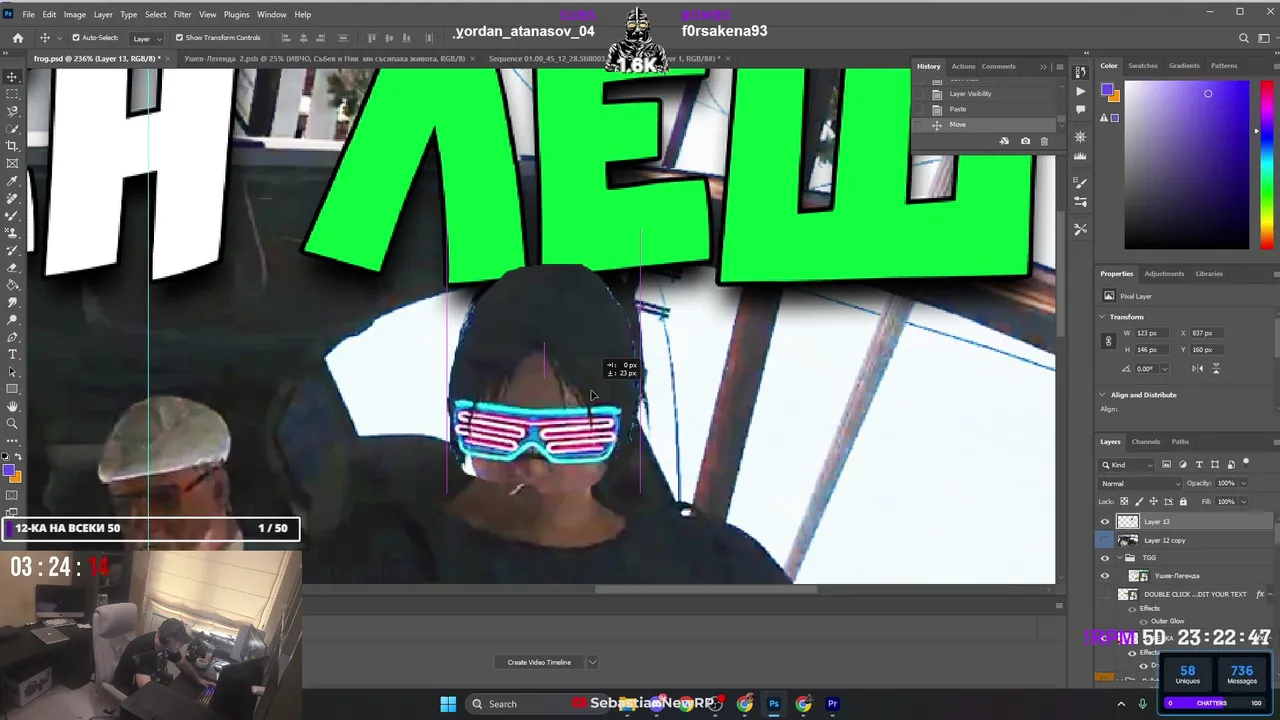The image size is (1280, 720).
Task: Click the flip horizontal icon in Properties
Action: pyautogui.click(x=1198, y=368)
